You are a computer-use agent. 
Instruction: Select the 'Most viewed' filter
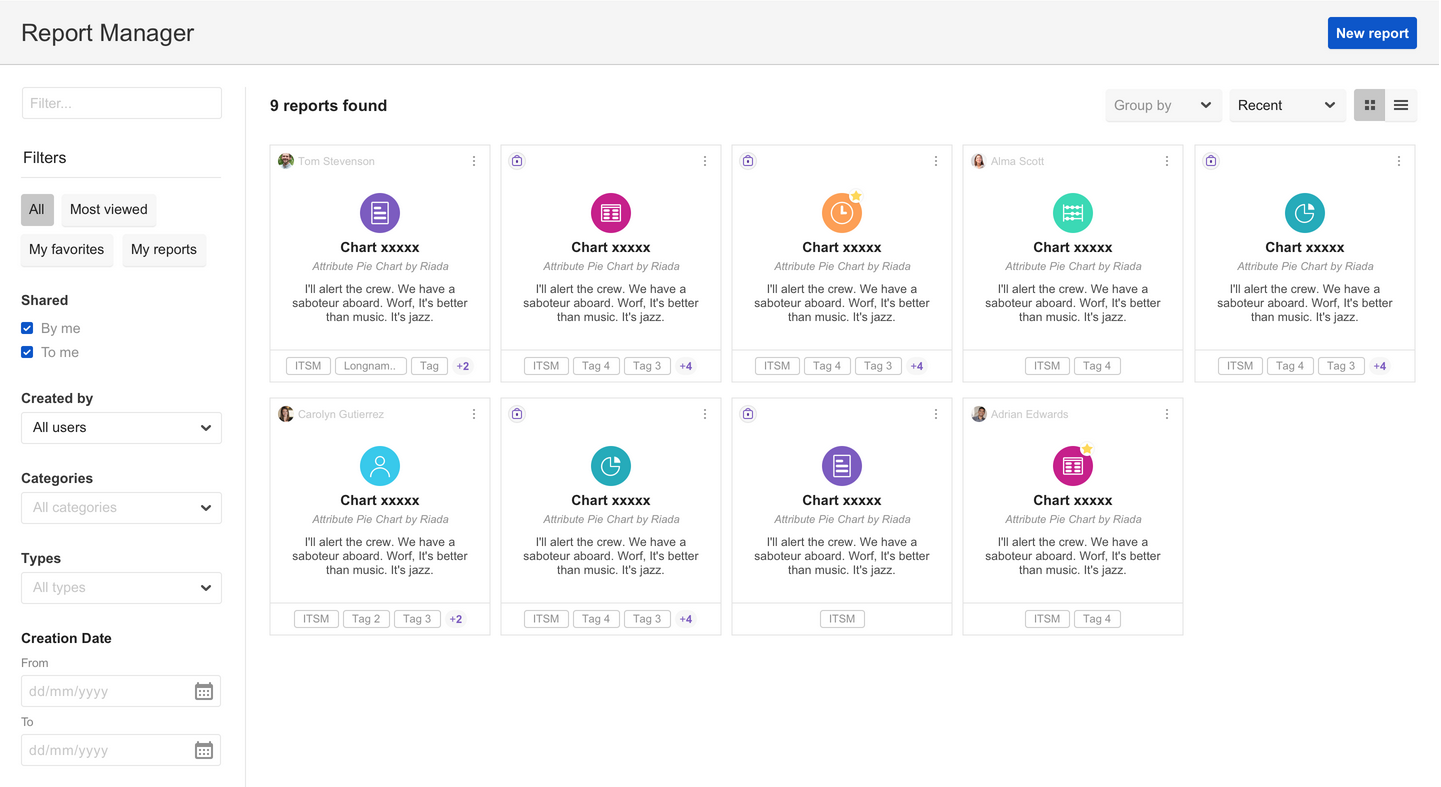pyautogui.click(x=109, y=209)
